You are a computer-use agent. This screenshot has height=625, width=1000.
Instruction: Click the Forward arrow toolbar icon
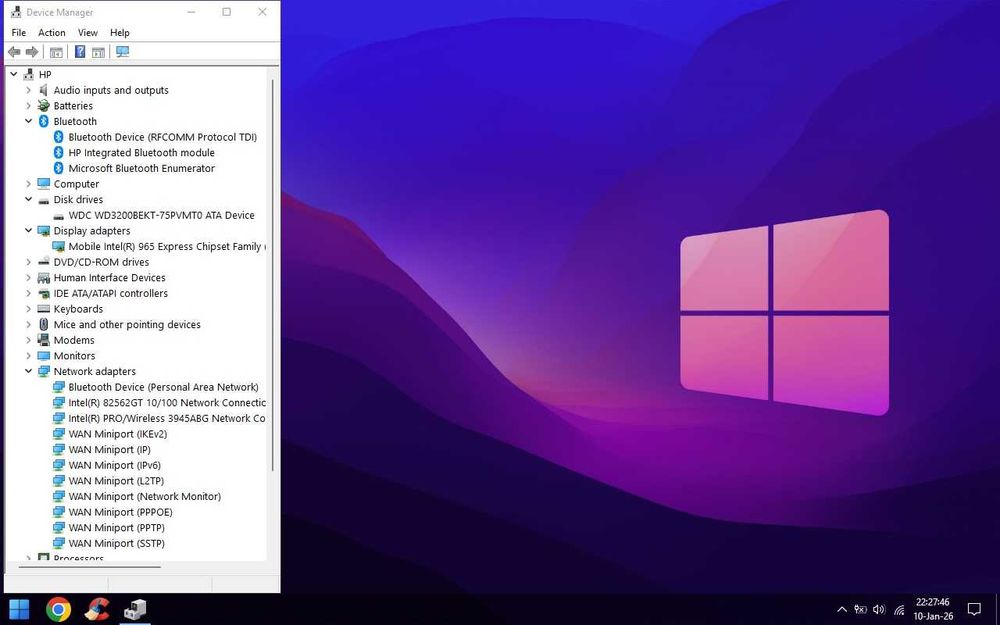click(31, 52)
